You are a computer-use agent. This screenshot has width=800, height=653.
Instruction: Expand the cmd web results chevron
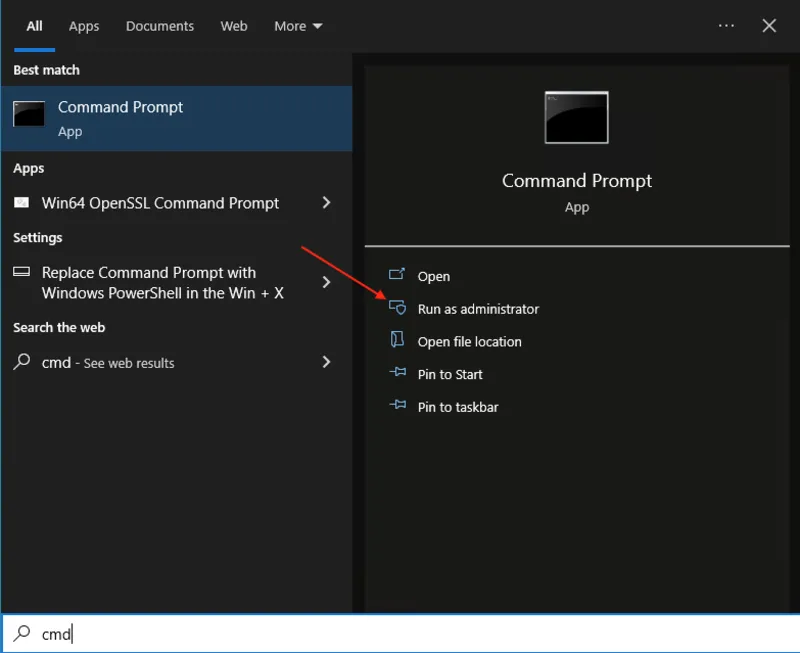pyautogui.click(x=326, y=362)
